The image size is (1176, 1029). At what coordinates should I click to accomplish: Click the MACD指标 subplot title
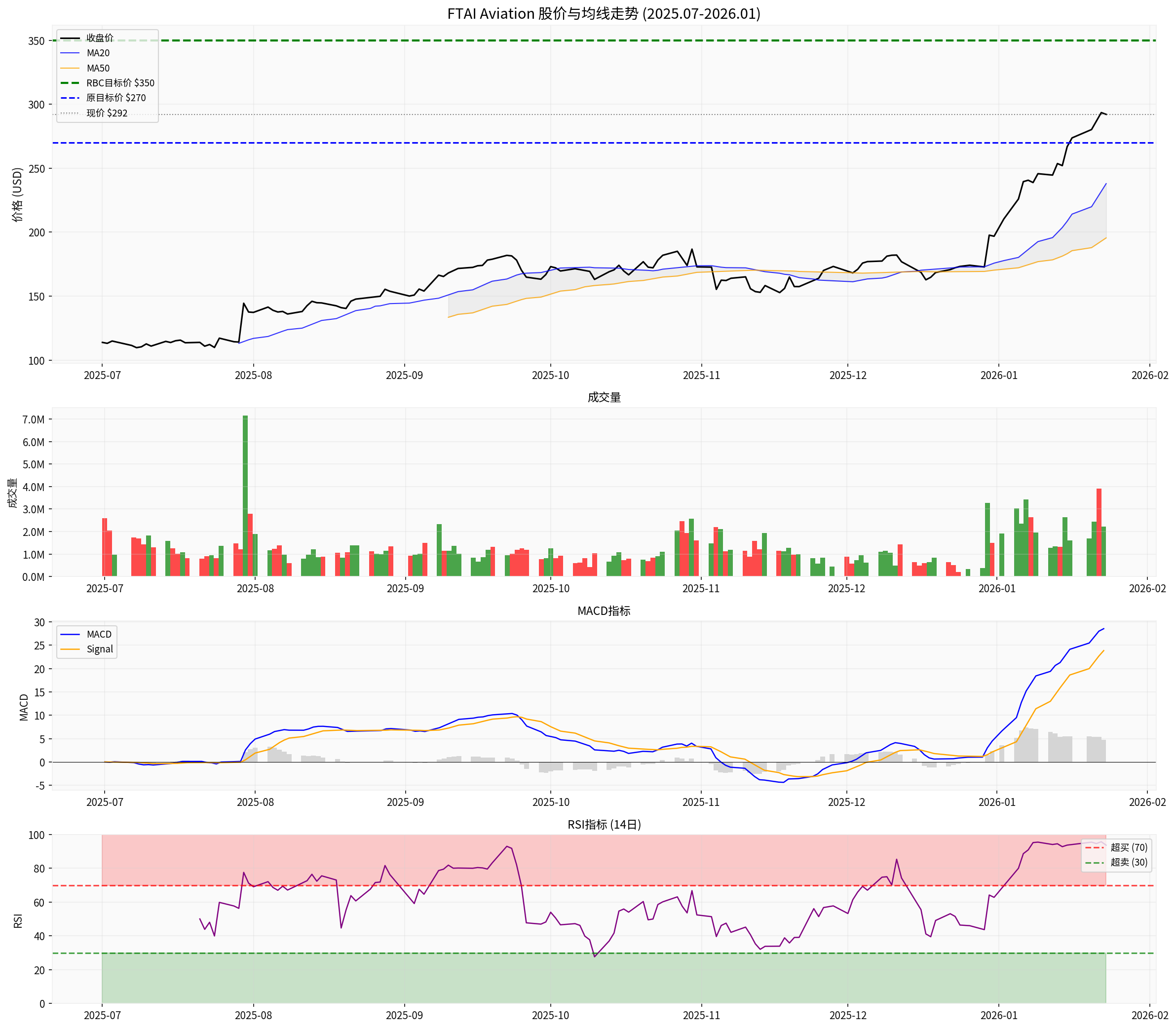pos(604,611)
